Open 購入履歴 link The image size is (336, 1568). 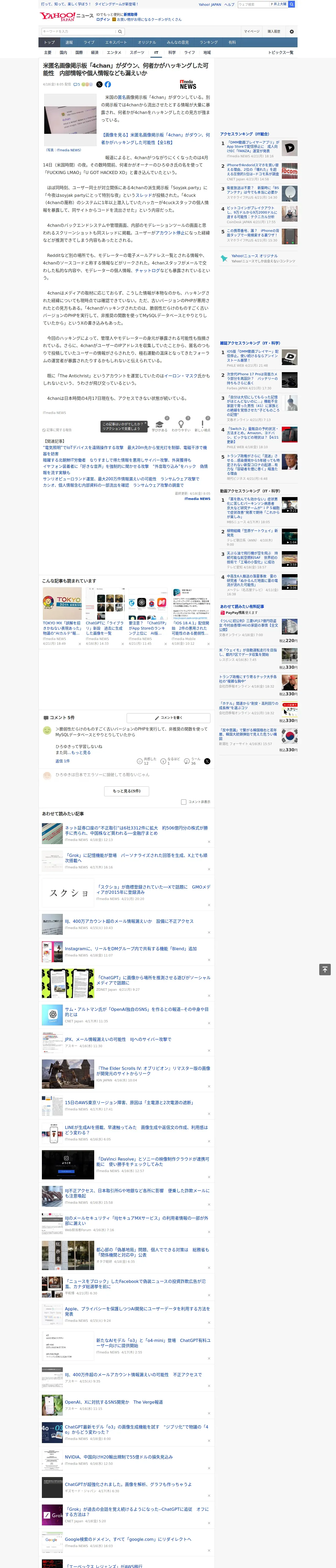coord(274,32)
